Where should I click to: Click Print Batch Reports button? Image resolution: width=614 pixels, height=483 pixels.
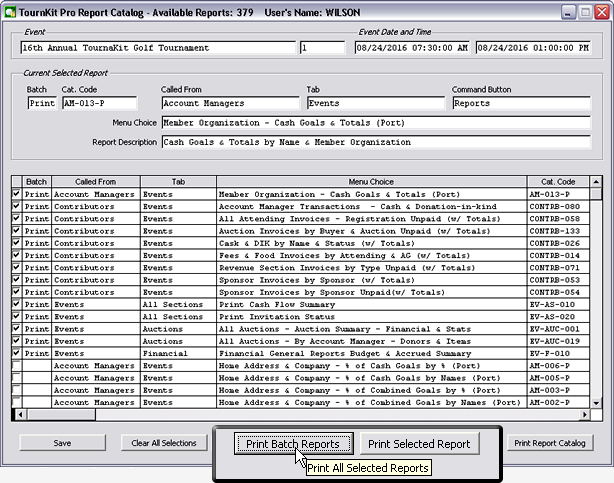pos(293,443)
